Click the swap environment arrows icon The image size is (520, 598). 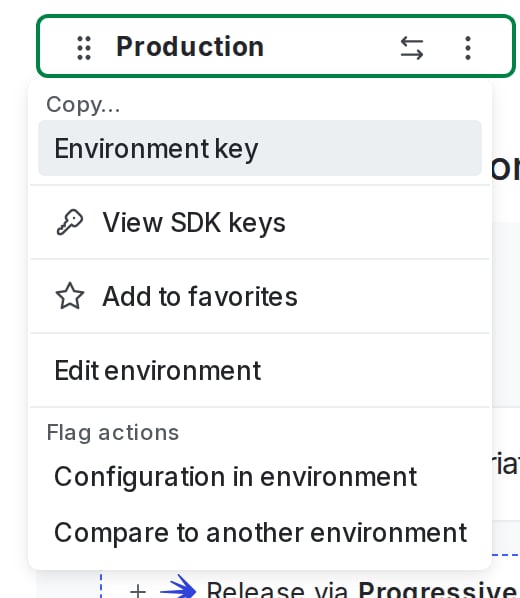[x=412, y=48]
